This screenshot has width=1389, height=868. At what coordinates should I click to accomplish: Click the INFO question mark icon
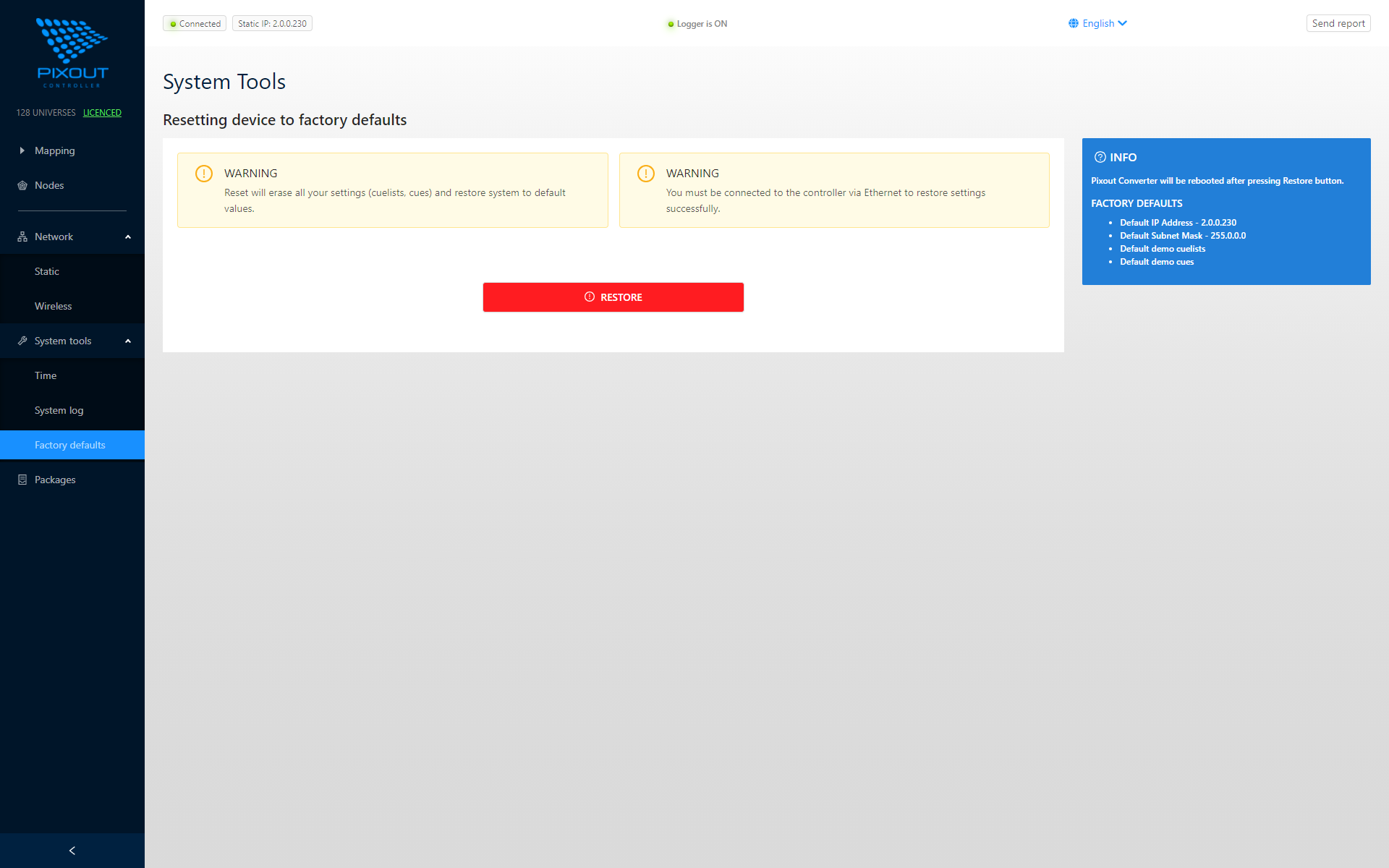point(1100,157)
